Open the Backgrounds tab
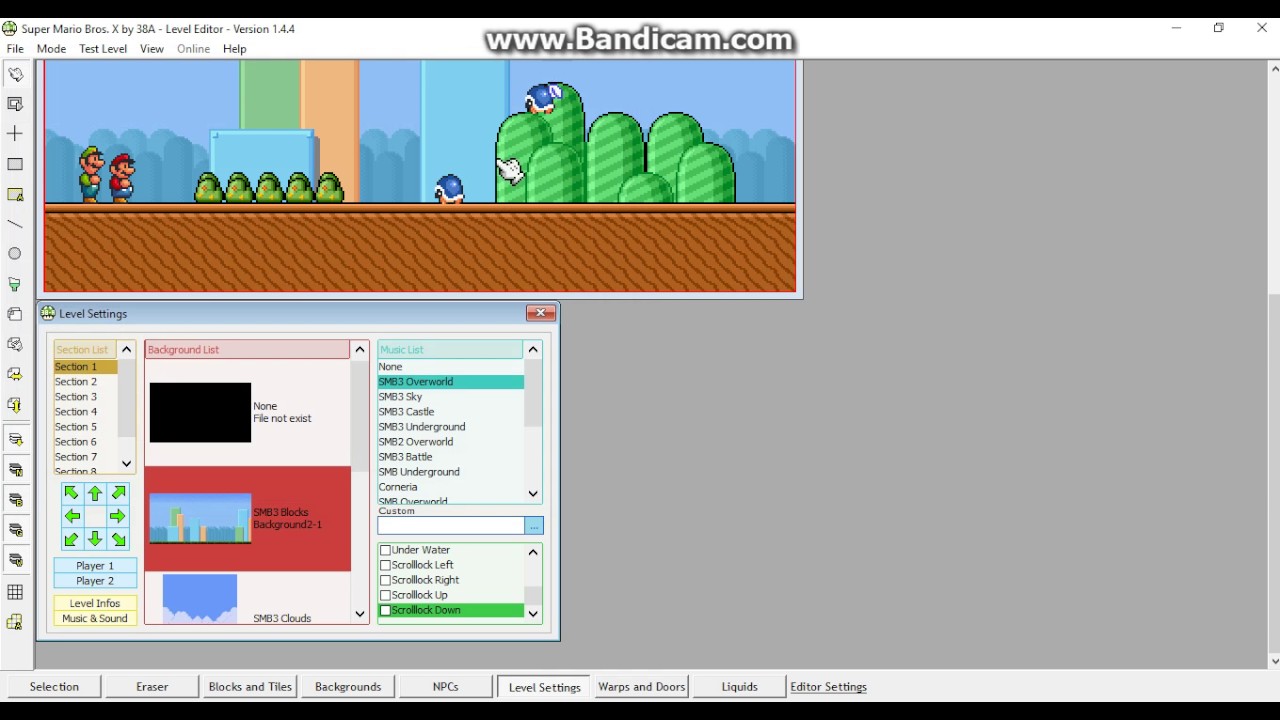The image size is (1280, 720). 348,686
